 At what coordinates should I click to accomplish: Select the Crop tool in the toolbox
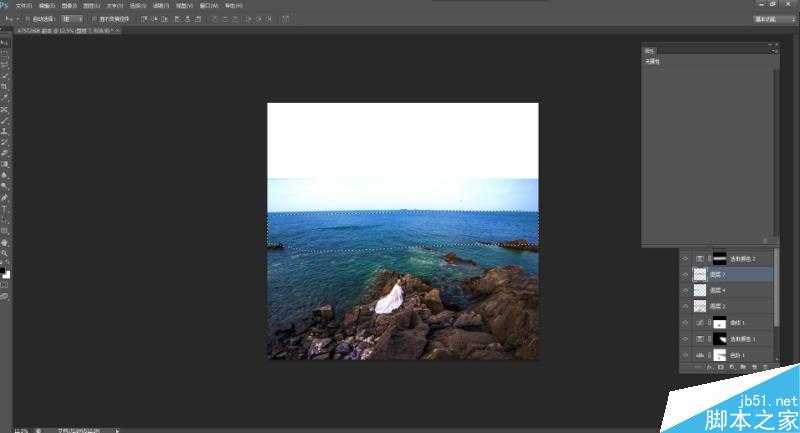point(5,87)
